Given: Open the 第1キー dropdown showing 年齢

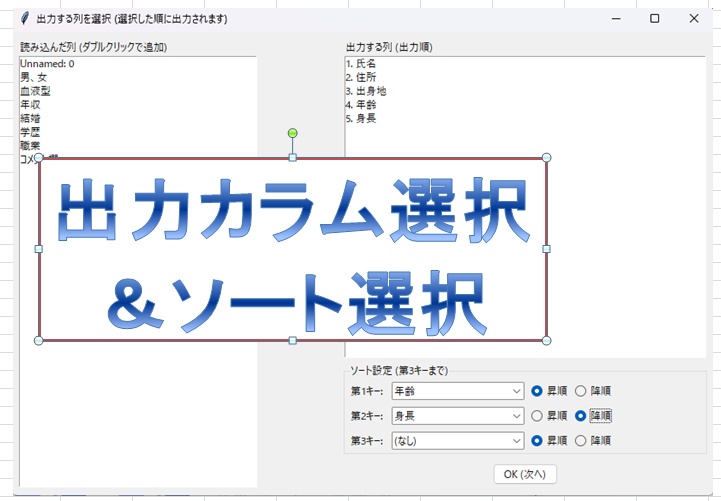Looking at the screenshot, I should 458,391.
